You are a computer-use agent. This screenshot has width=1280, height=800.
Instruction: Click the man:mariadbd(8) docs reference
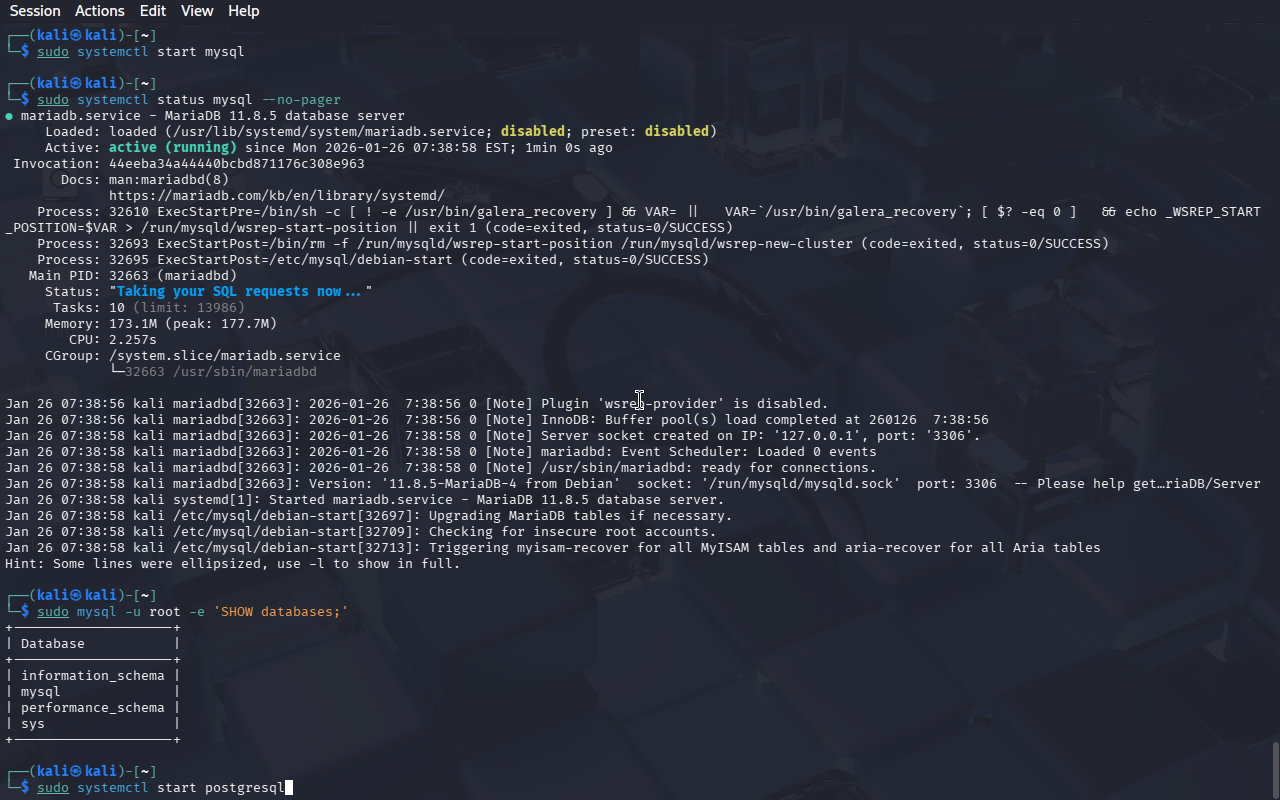(168, 180)
